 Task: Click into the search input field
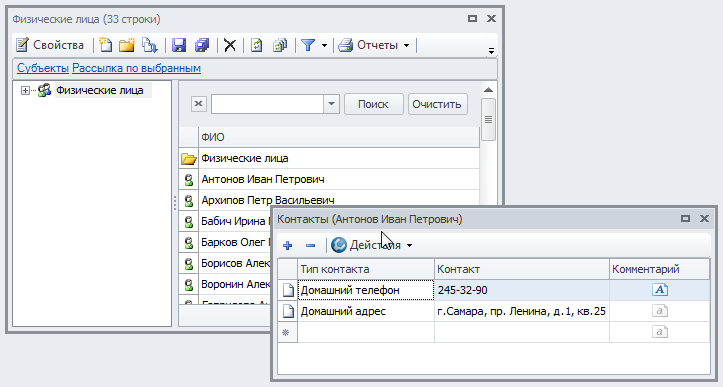click(x=267, y=104)
